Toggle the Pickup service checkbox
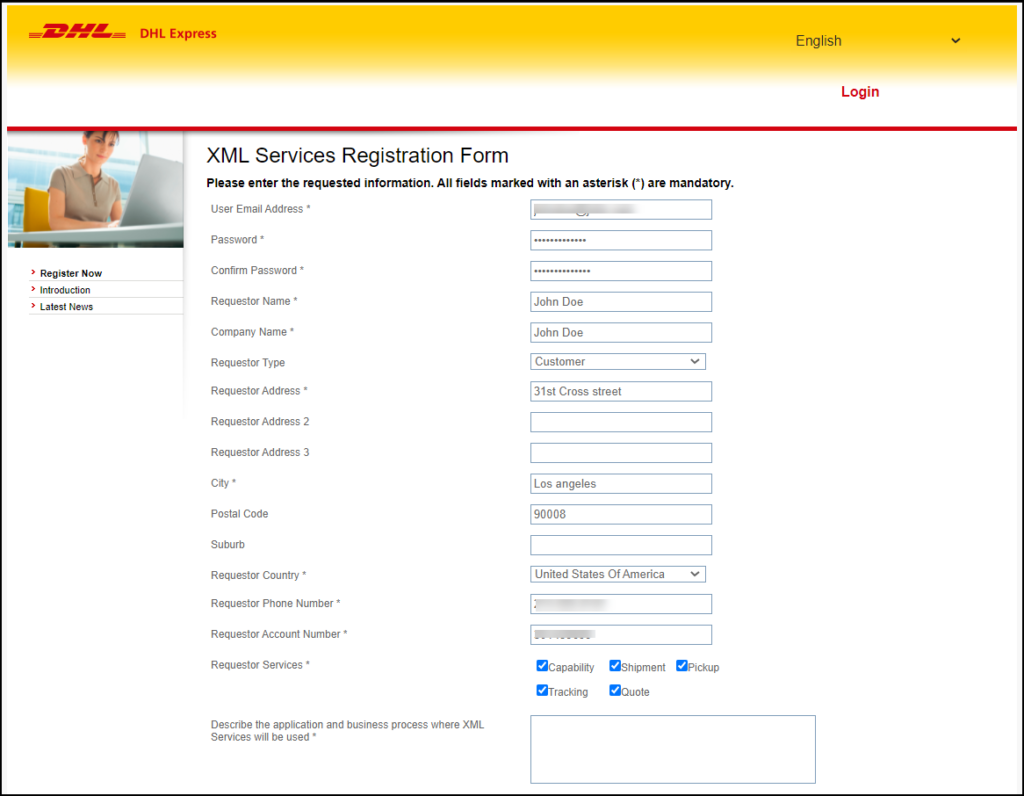 pos(681,665)
